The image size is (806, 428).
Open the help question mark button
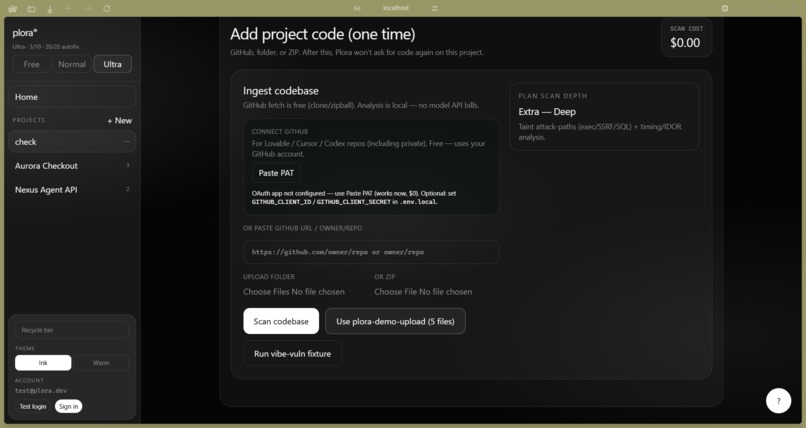point(778,401)
